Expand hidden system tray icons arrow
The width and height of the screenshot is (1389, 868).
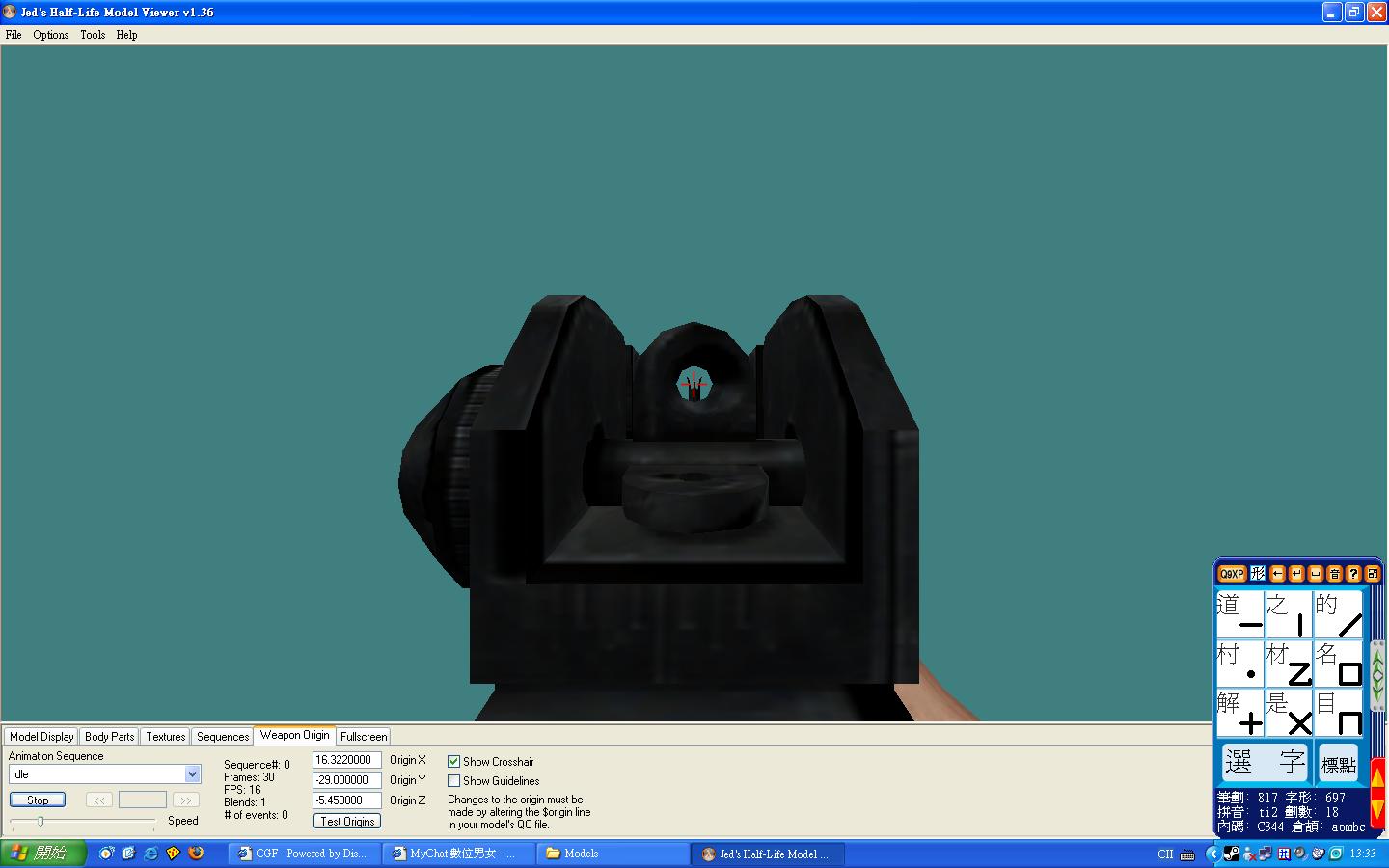tap(1213, 854)
